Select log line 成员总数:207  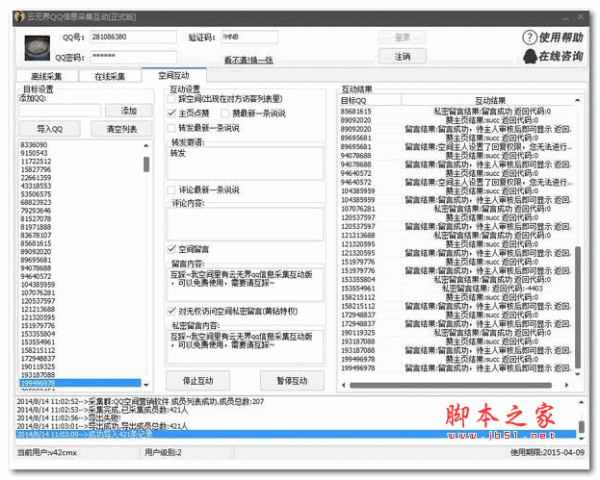295,402
